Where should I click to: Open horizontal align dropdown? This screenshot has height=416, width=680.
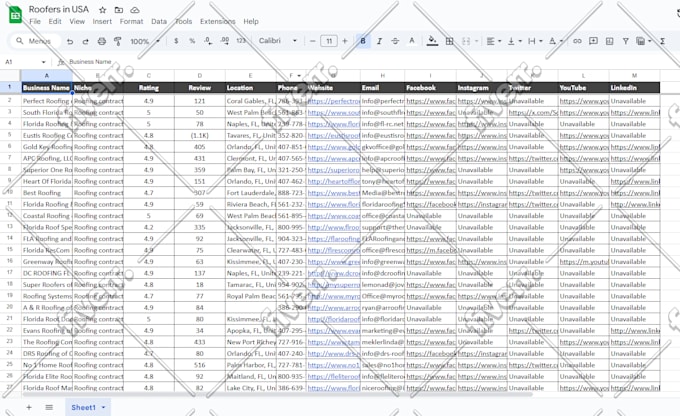pos(494,41)
